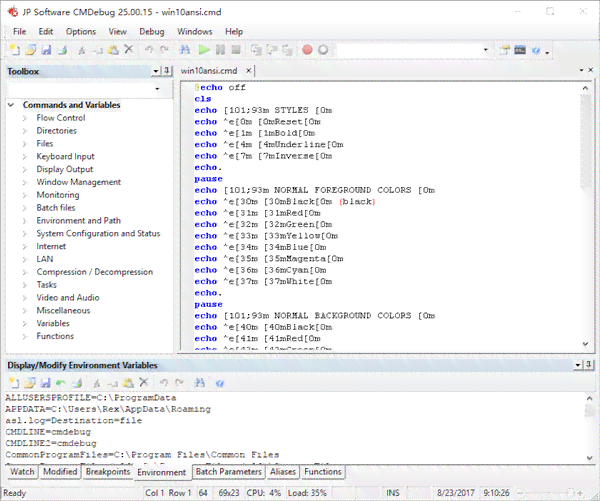Click the 'cls' line in editor
This screenshot has width=600, height=501.
click(x=203, y=99)
